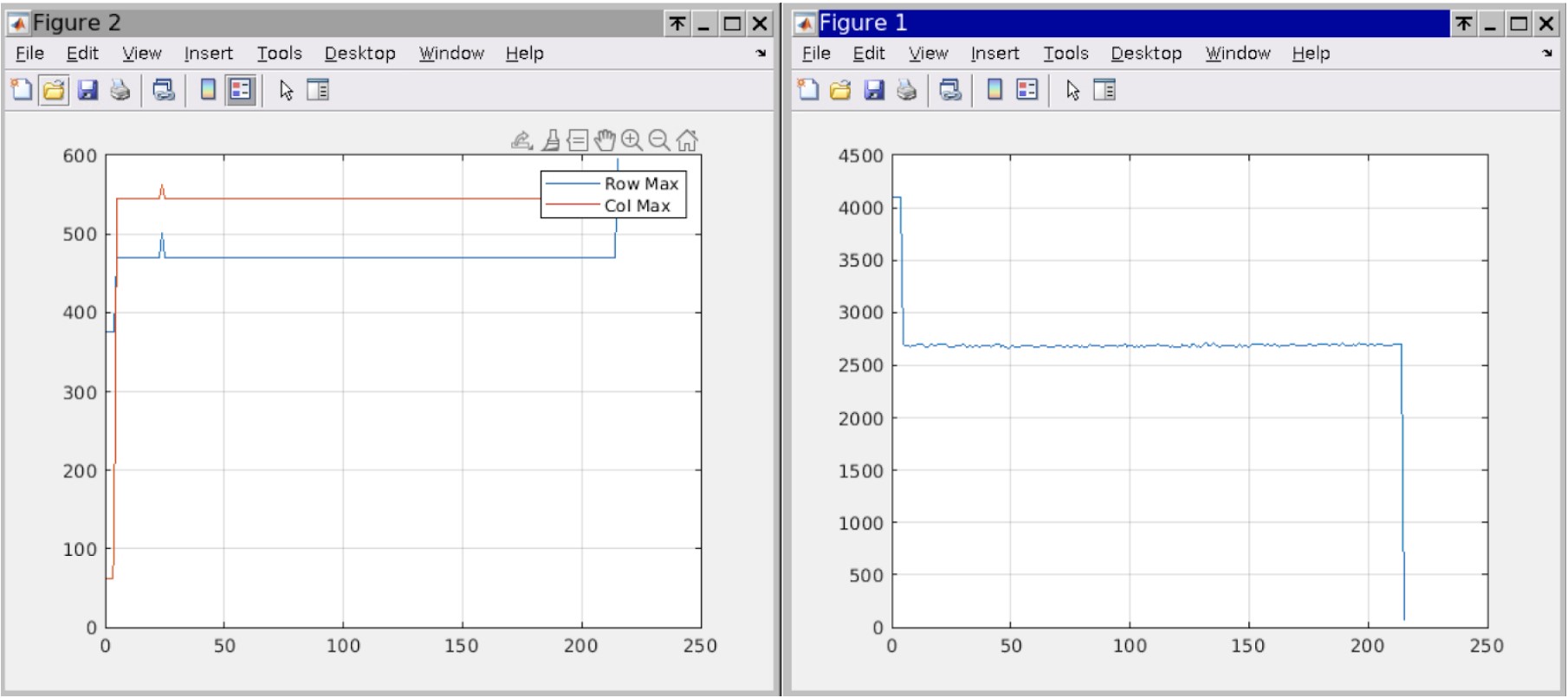This screenshot has width=1568, height=698.
Task: Print Figure 1 via the printer icon
Action: [x=906, y=90]
